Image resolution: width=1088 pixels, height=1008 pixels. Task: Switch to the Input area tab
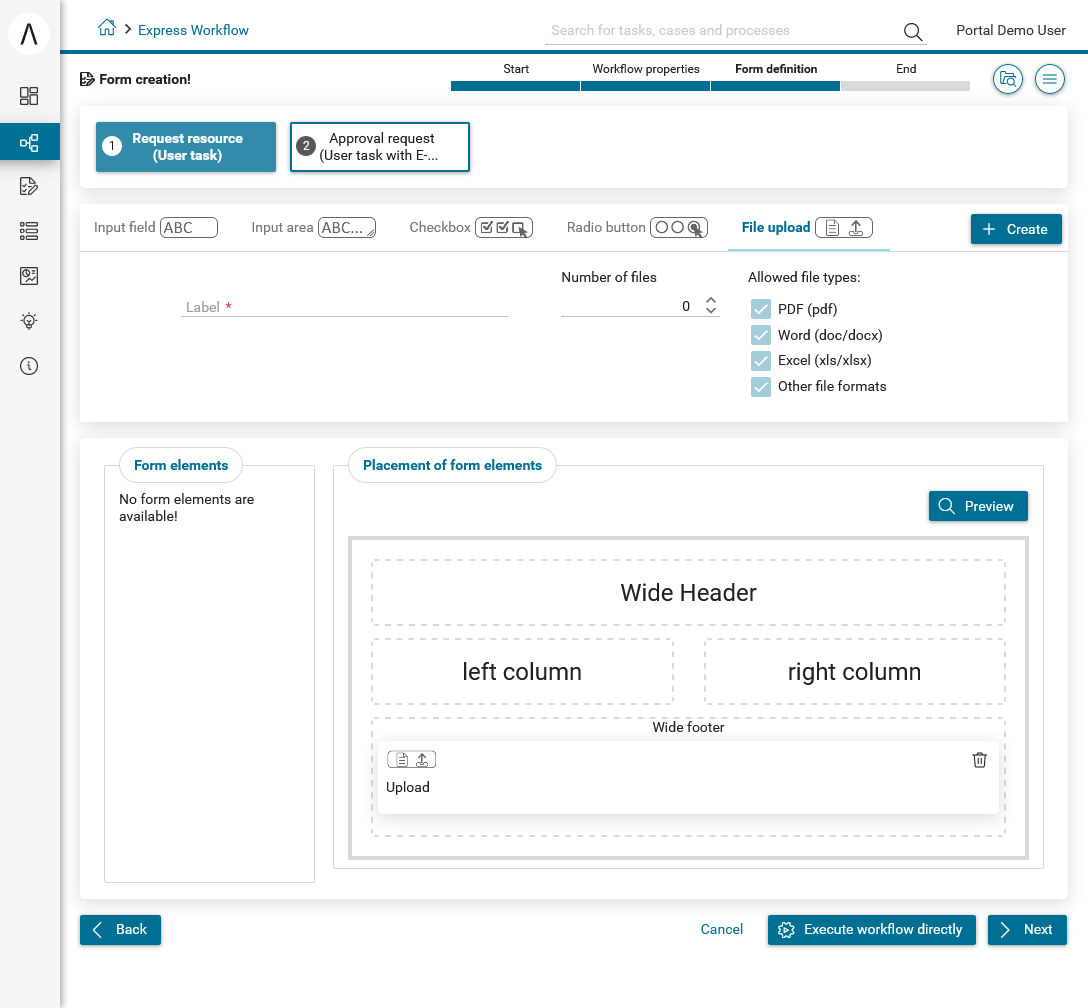313,228
